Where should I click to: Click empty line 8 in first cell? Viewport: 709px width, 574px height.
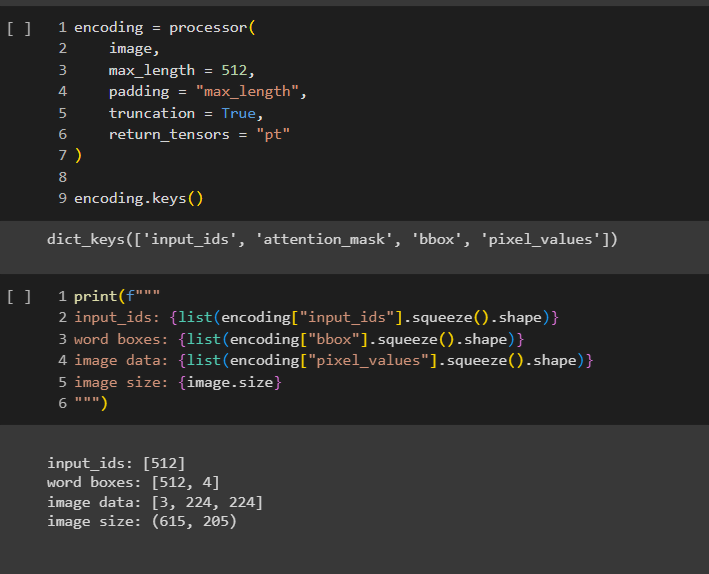pyautogui.click(x=63, y=177)
